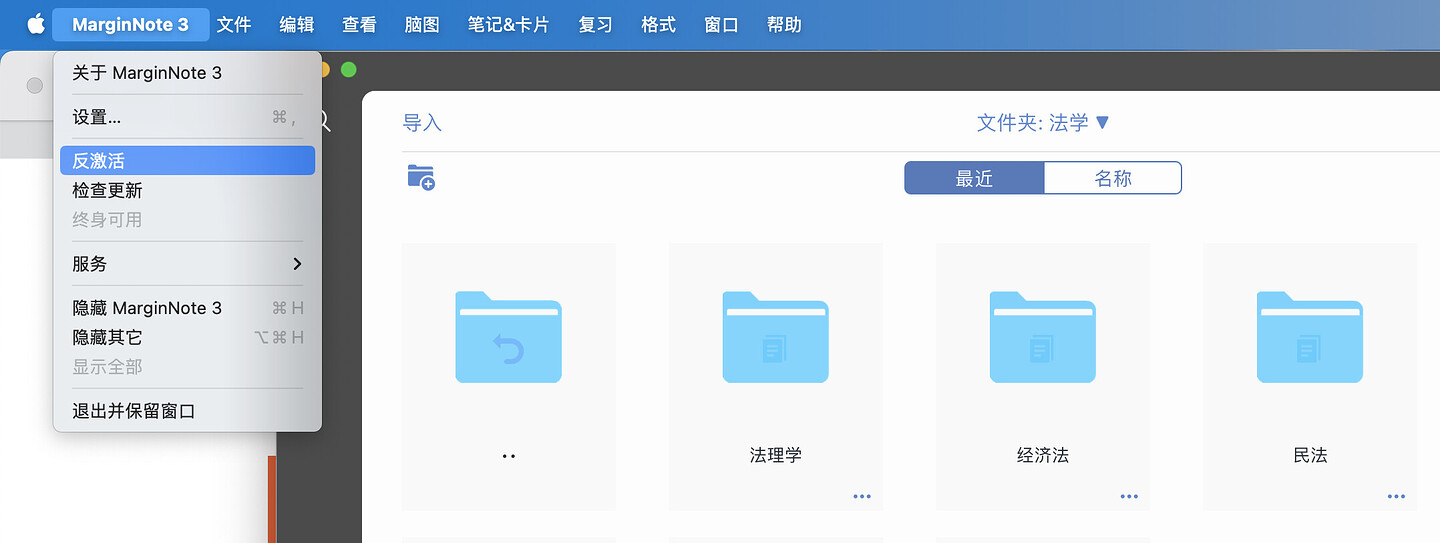Expand the 服务 submenu
This screenshot has height=543, width=1440.
pyautogui.click(x=188, y=264)
